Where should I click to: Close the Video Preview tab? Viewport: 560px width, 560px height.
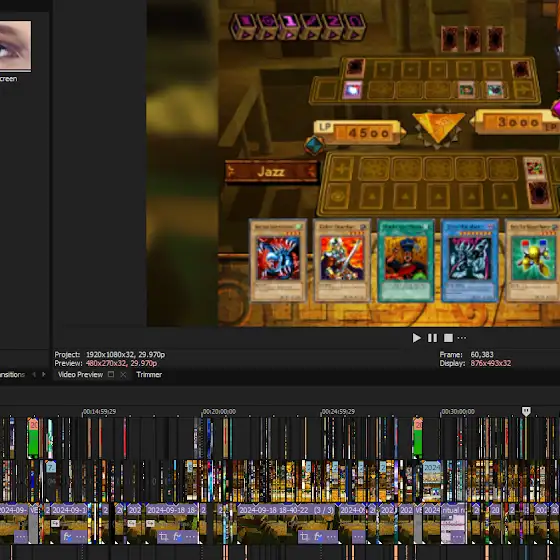pyautogui.click(x=123, y=374)
